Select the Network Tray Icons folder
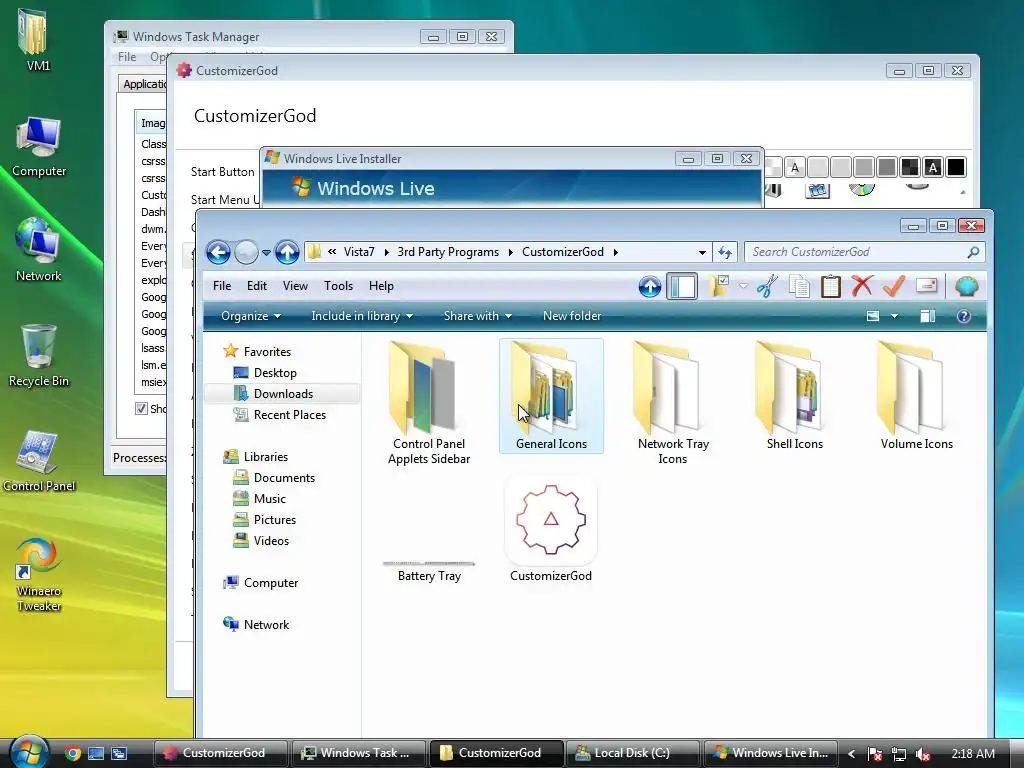The height and width of the screenshot is (768, 1024). [673, 402]
